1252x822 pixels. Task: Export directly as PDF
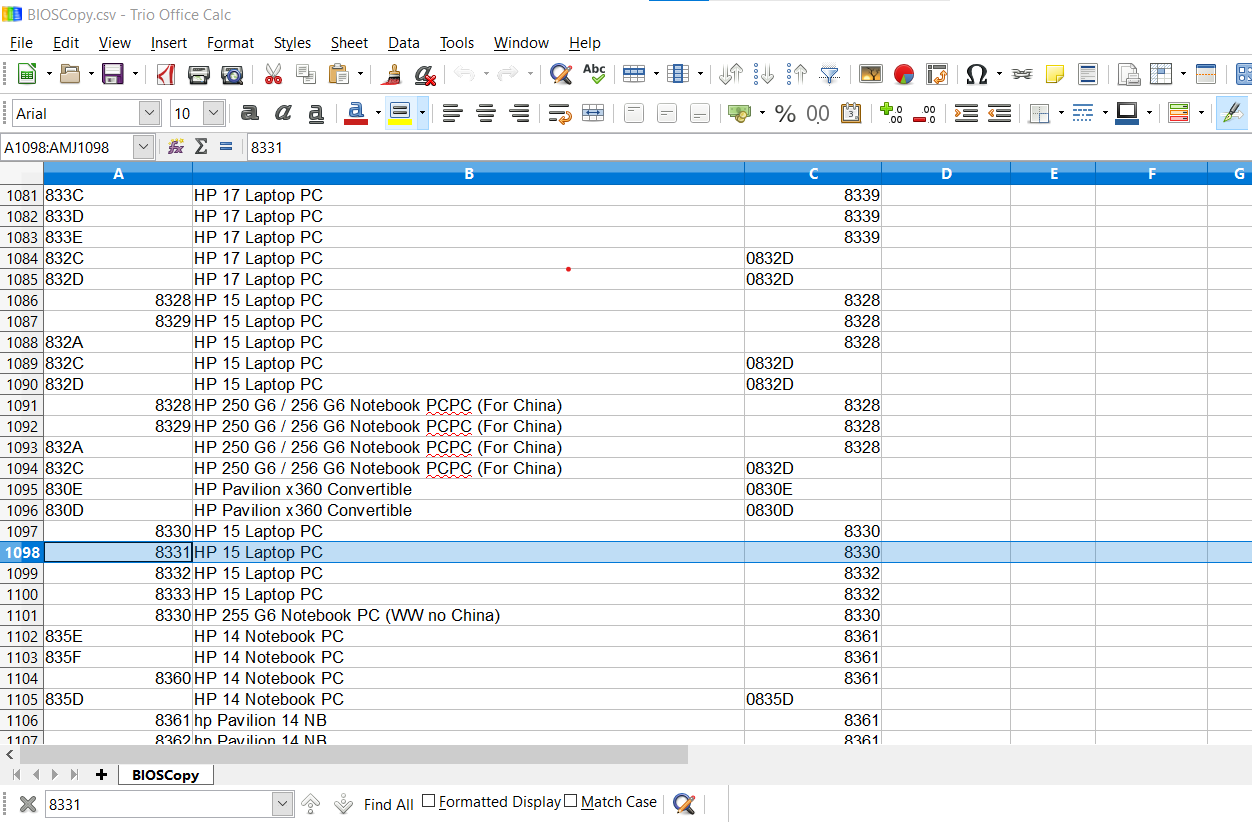165,74
